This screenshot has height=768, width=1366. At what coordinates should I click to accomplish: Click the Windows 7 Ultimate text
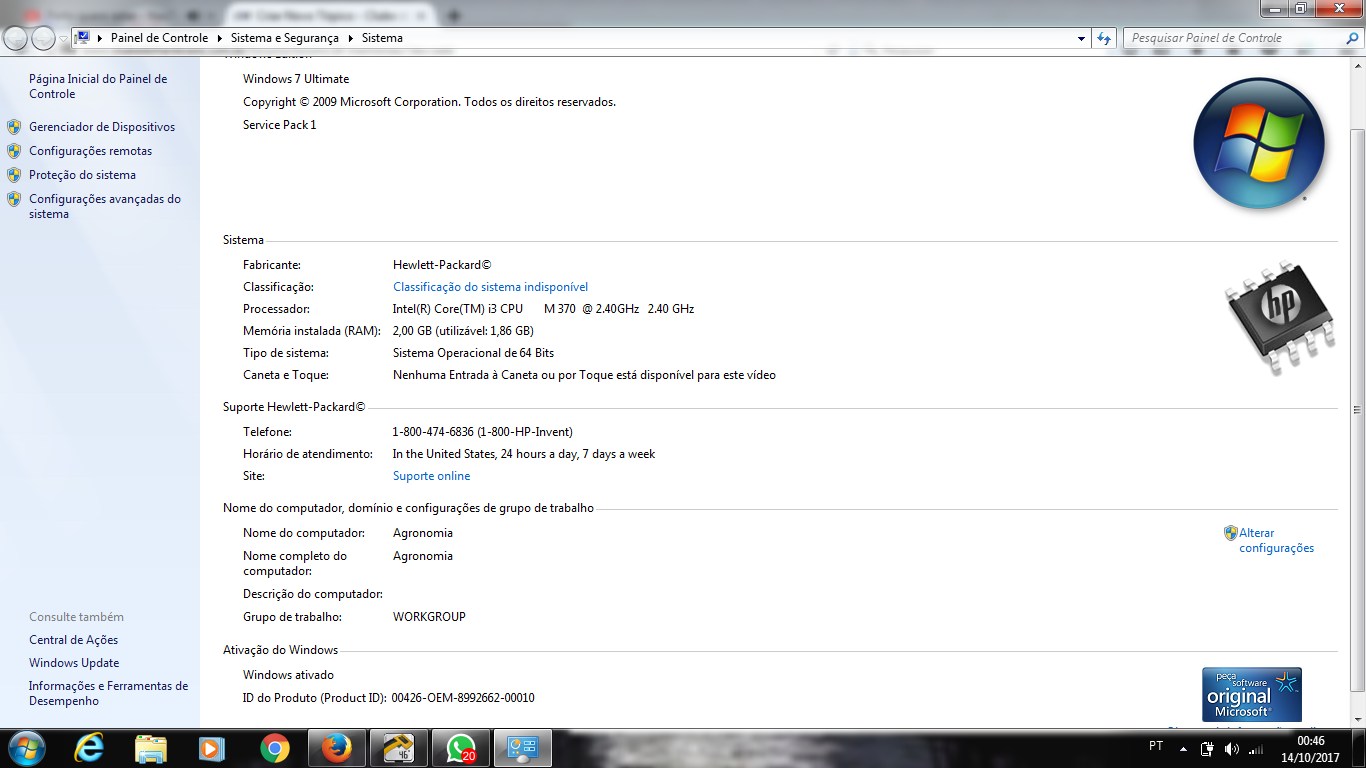point(296,79)
